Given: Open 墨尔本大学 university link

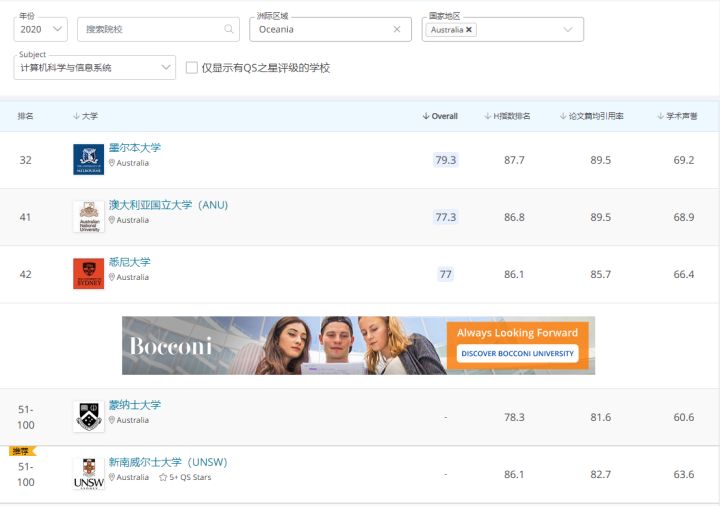Looking at the screenshot, I should [x=135, y=147].
